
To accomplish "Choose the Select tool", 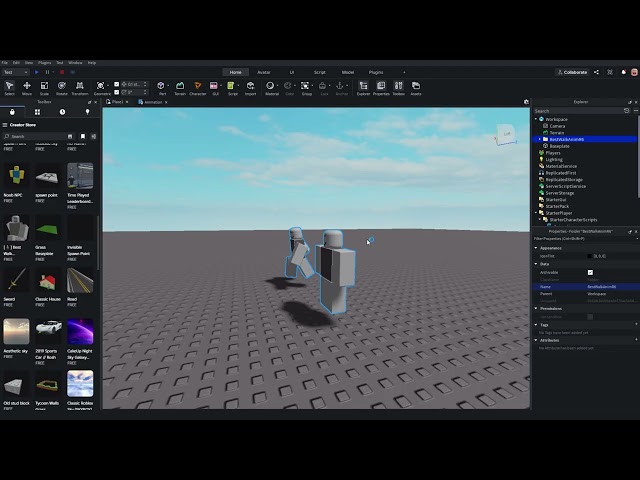I will (x=9, y=88).
